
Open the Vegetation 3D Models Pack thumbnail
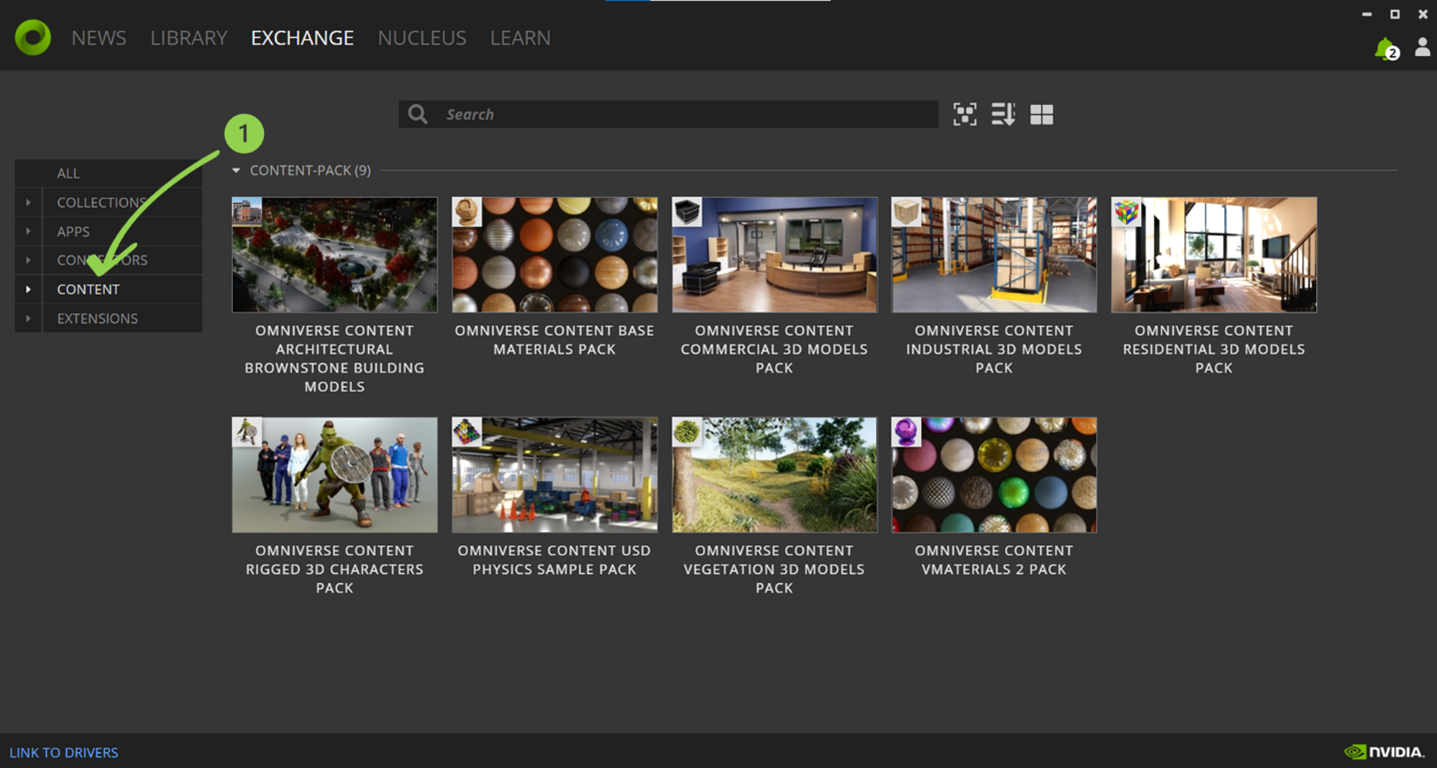pos(775,475)
